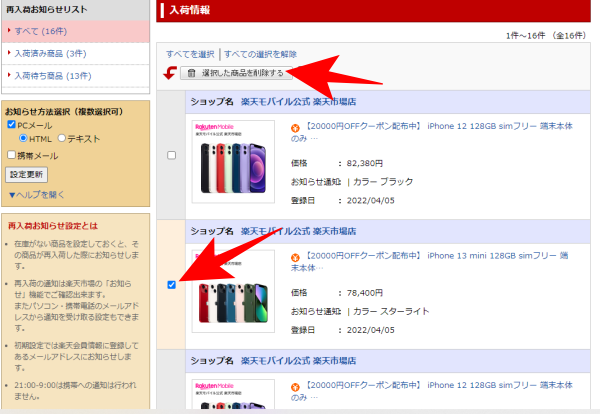Click 再入荷お知らせ設定とは heading
This screenshot has width=600, height=414.
[53, 226]
